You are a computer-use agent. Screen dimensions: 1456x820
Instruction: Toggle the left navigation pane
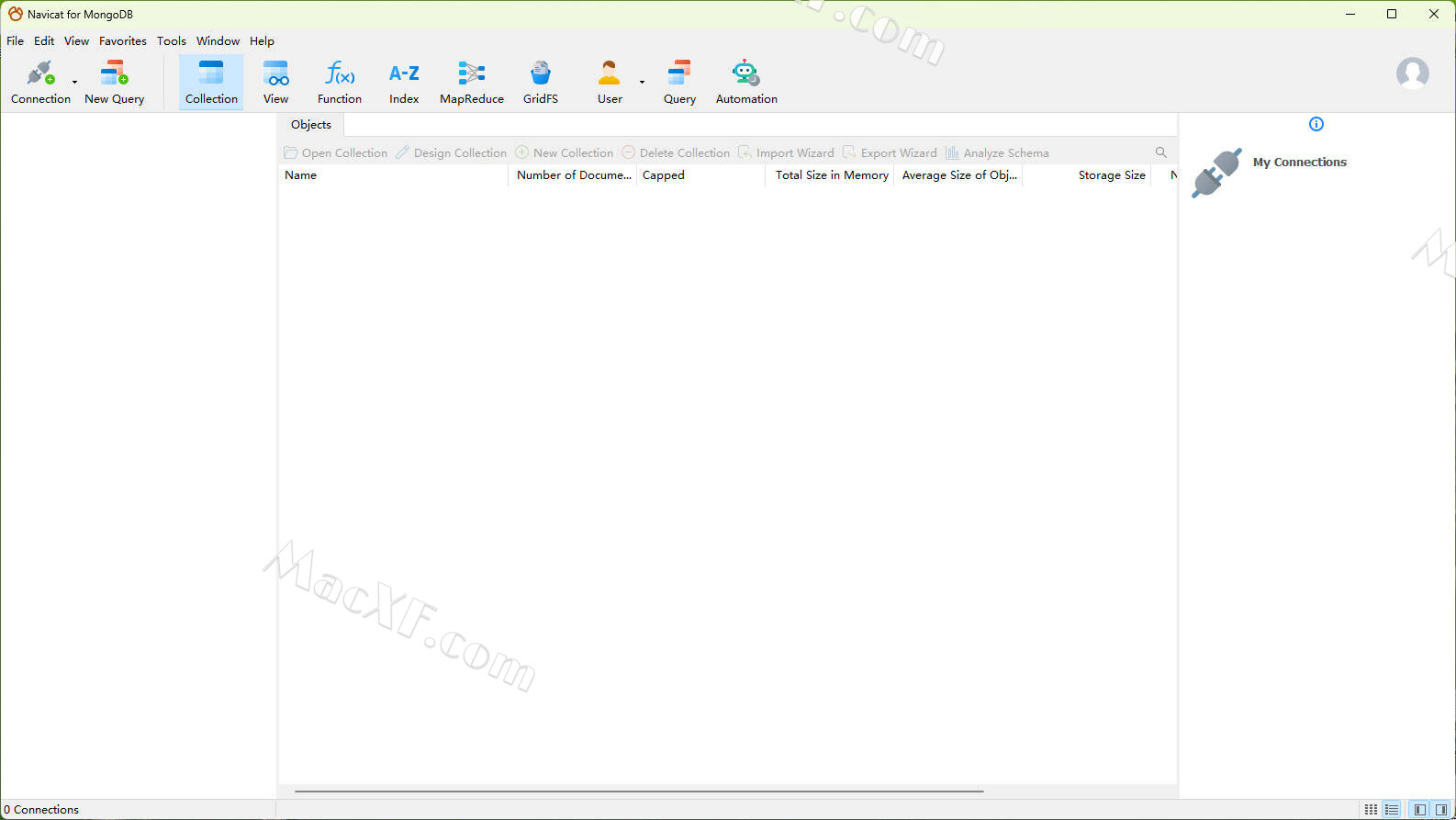pos(1419,810)
